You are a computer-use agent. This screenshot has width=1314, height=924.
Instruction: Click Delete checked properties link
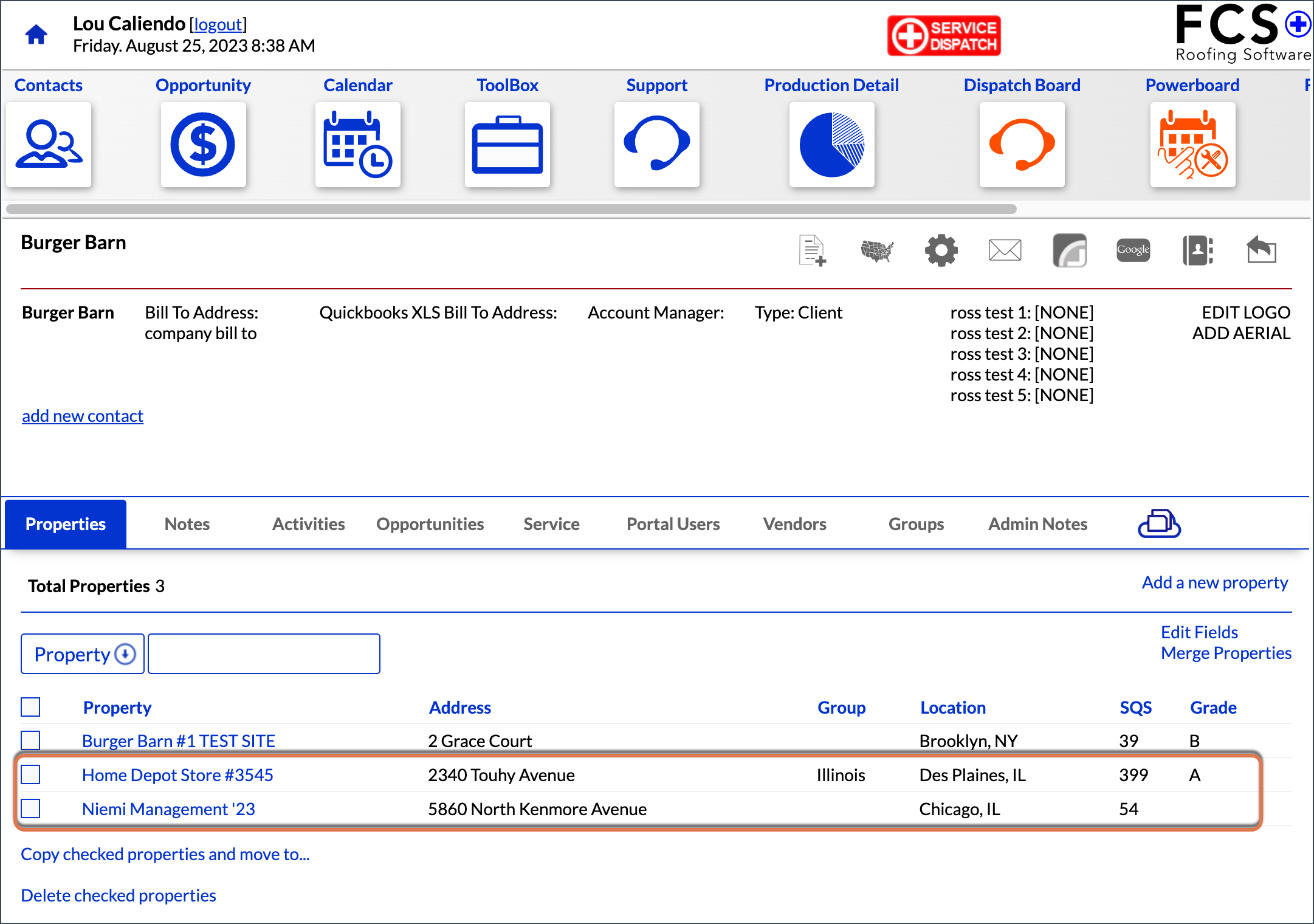(119, 895)
